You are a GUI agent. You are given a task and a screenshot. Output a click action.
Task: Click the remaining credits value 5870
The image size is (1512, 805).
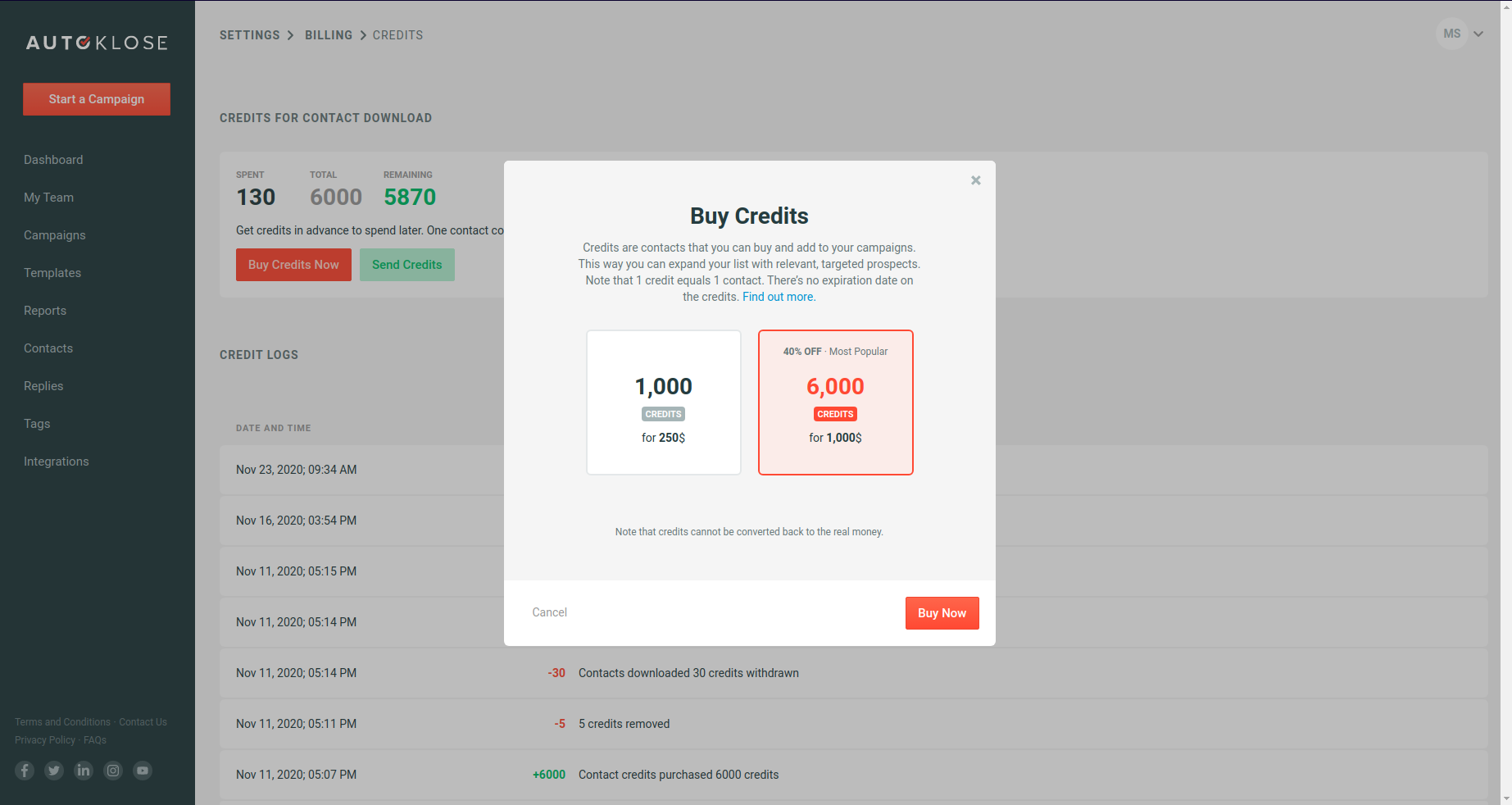point(410,198)
